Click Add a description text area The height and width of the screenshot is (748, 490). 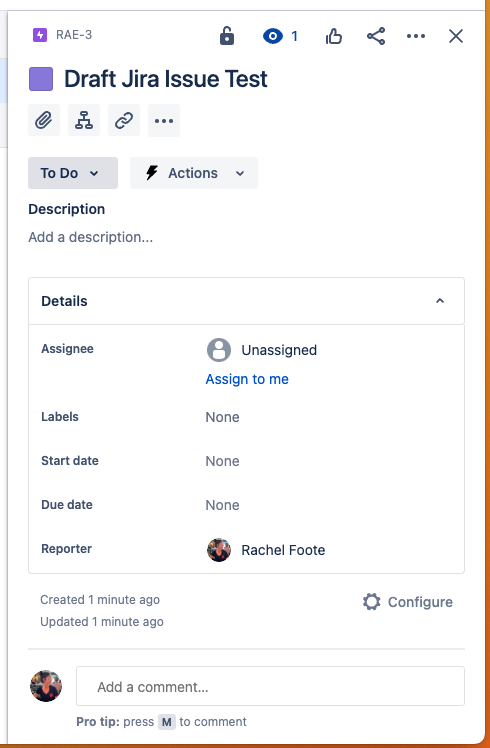[x=91, y=237]
